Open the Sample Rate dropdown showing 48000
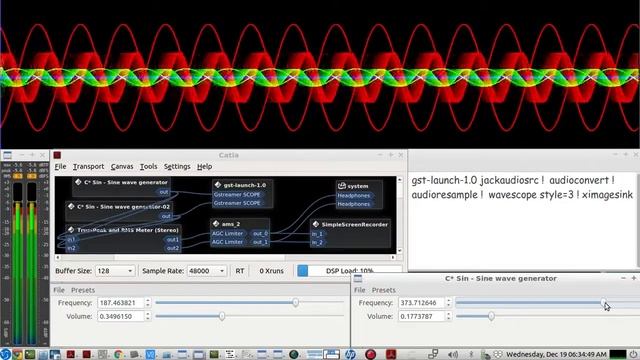The width and height of the screenshot is (640, 360). (x=207, y=271)
